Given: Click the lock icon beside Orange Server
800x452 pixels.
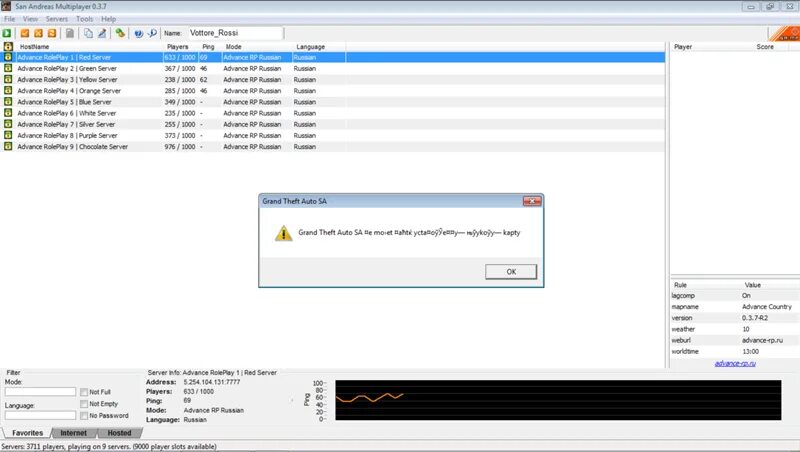Looking at the screenshot, I should click(x=8, y=91).
